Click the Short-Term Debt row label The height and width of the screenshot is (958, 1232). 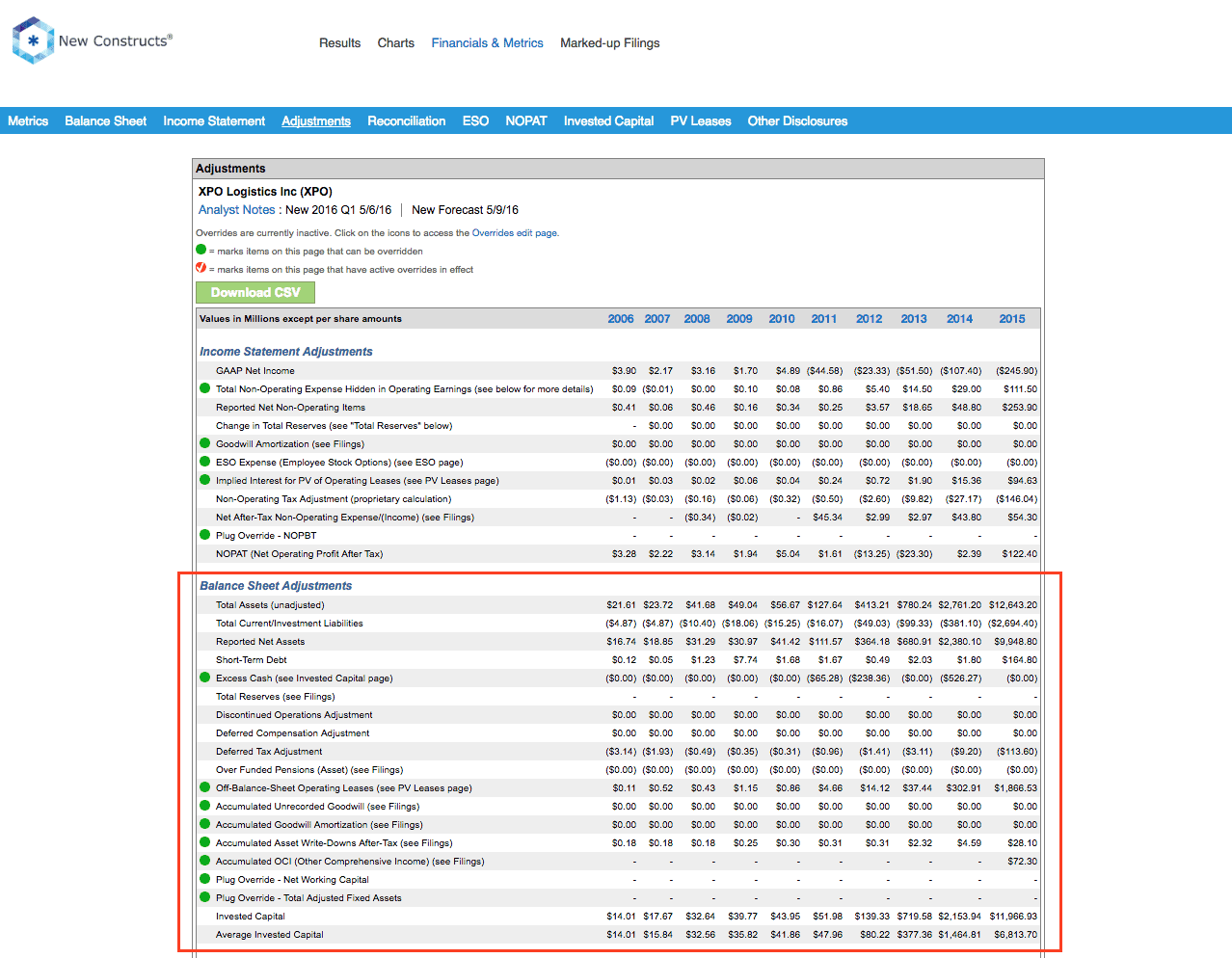pyautogui.click(x=252, y=660)
